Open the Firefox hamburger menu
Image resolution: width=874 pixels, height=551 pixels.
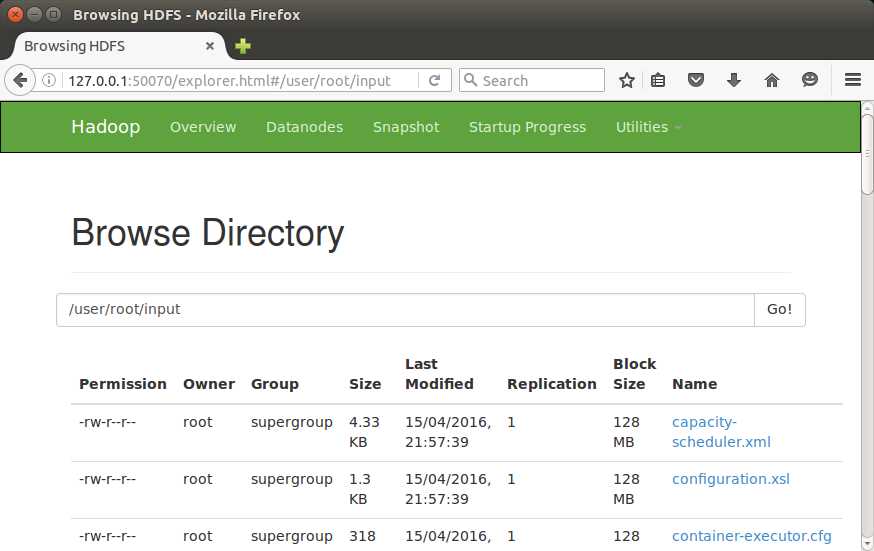point(853,80)
